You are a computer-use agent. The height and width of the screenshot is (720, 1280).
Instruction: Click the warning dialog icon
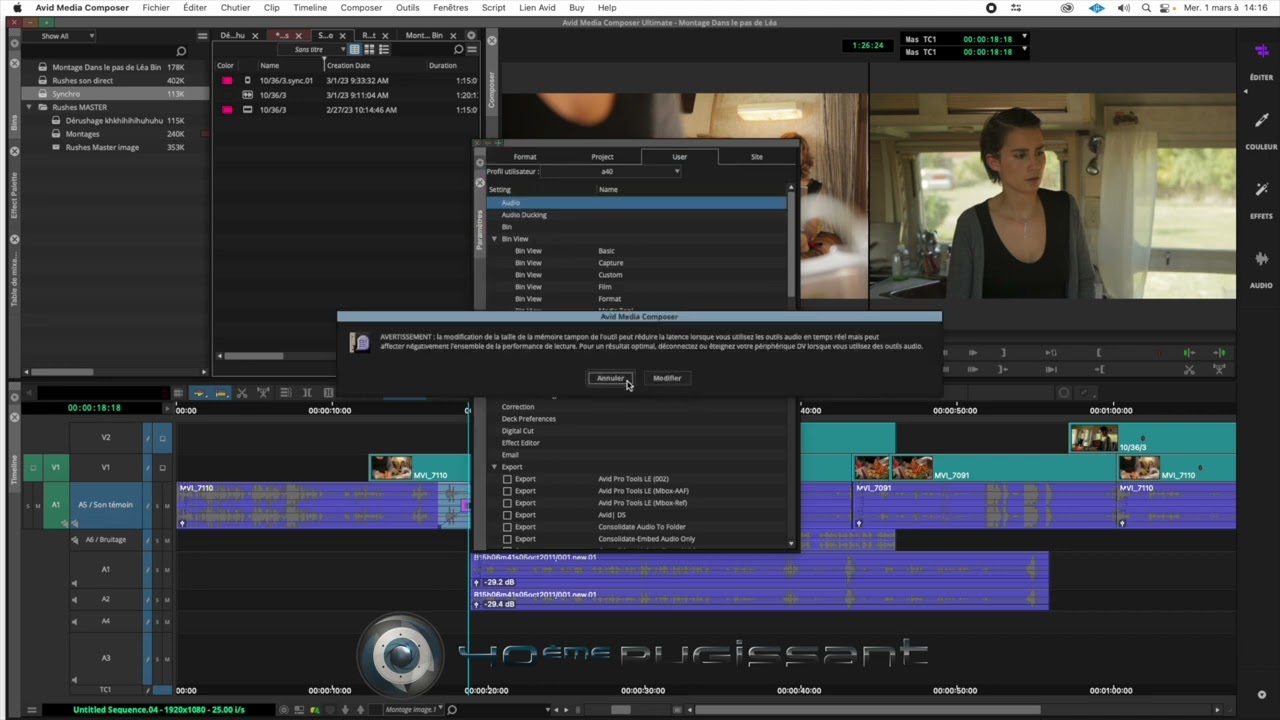point(361,343)
